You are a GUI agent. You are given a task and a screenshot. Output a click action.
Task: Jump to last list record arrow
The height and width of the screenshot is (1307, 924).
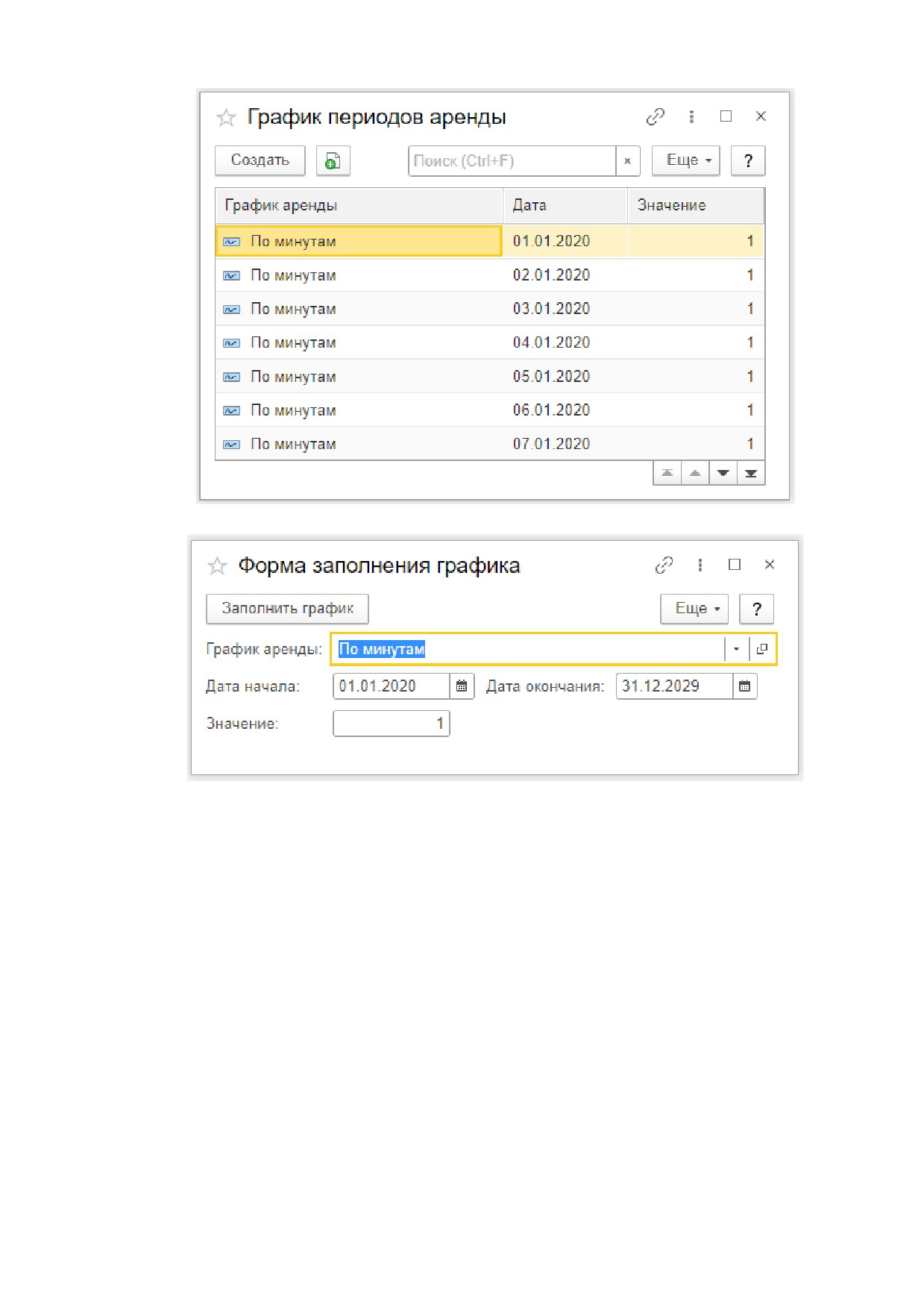[x=751, y=473]
